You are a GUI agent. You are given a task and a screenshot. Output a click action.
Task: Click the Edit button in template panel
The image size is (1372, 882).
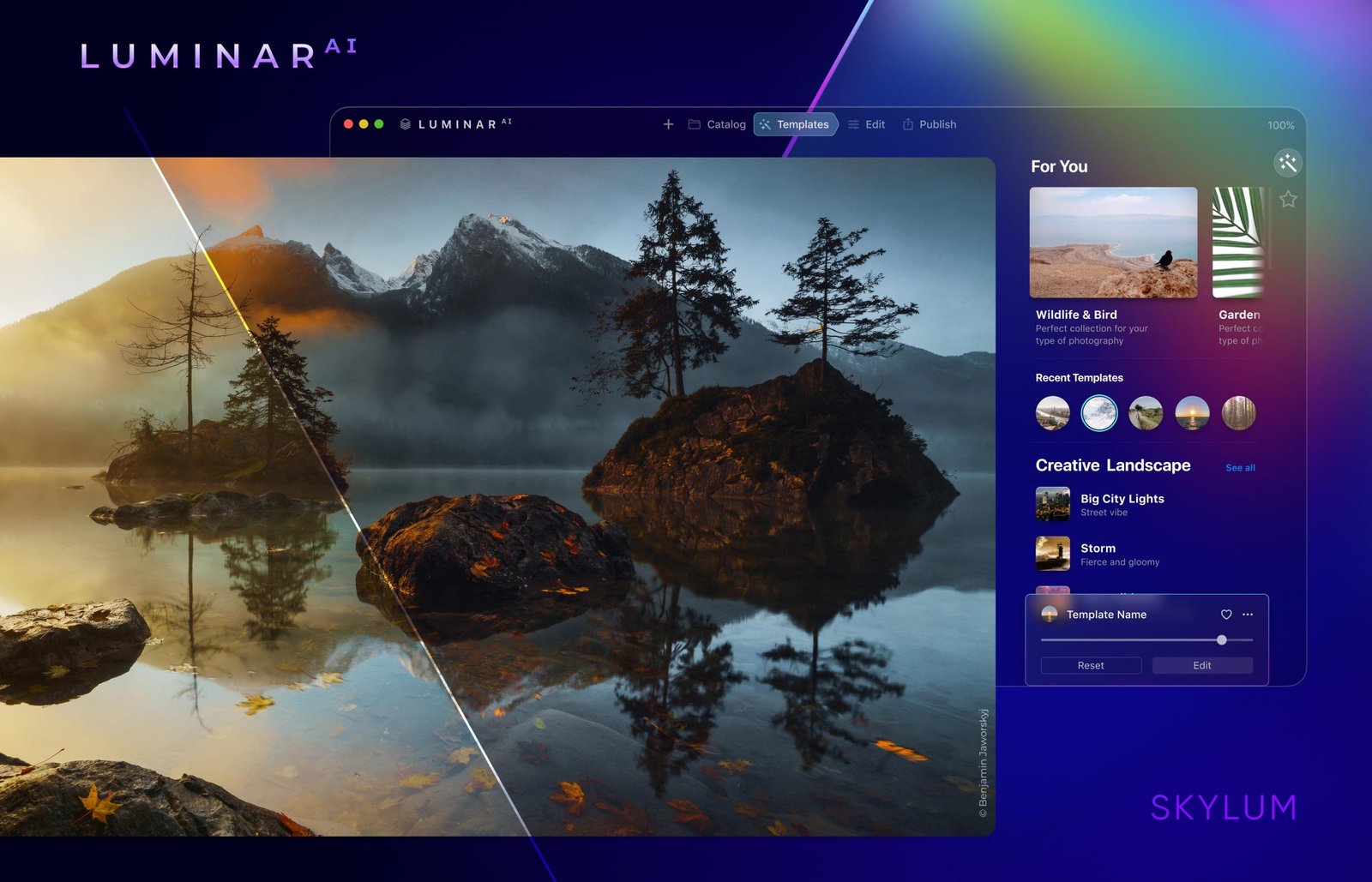pos(1202,665)
